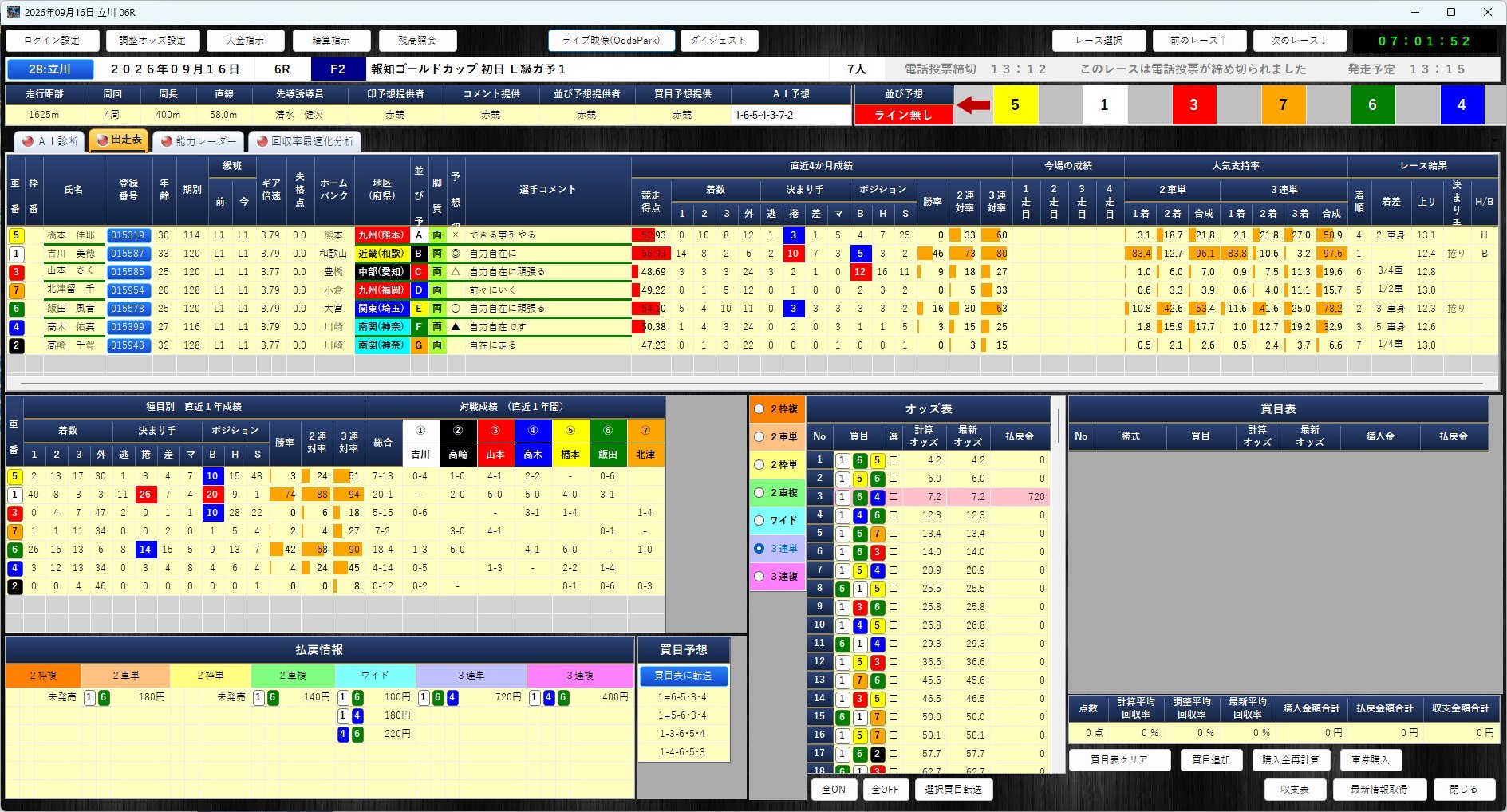The image size is (1507, 812).
Task: Go to 次のレース
Action: point(1299,41)
